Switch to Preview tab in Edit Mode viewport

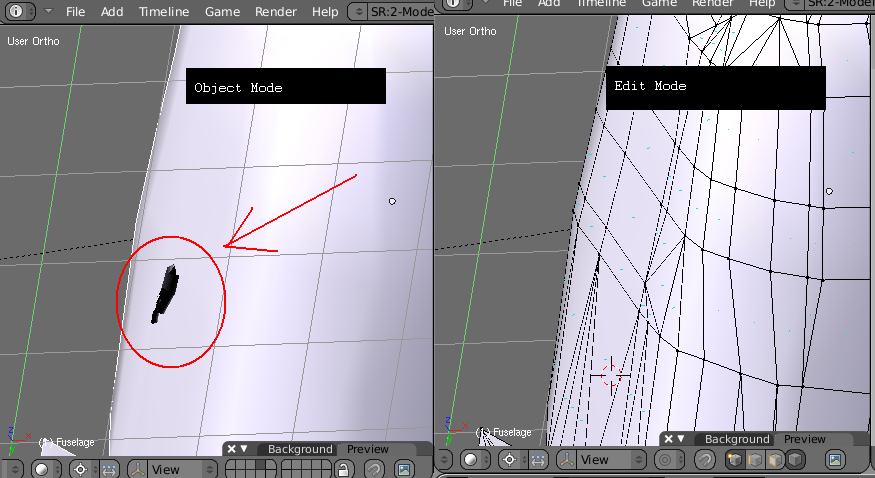805,439
